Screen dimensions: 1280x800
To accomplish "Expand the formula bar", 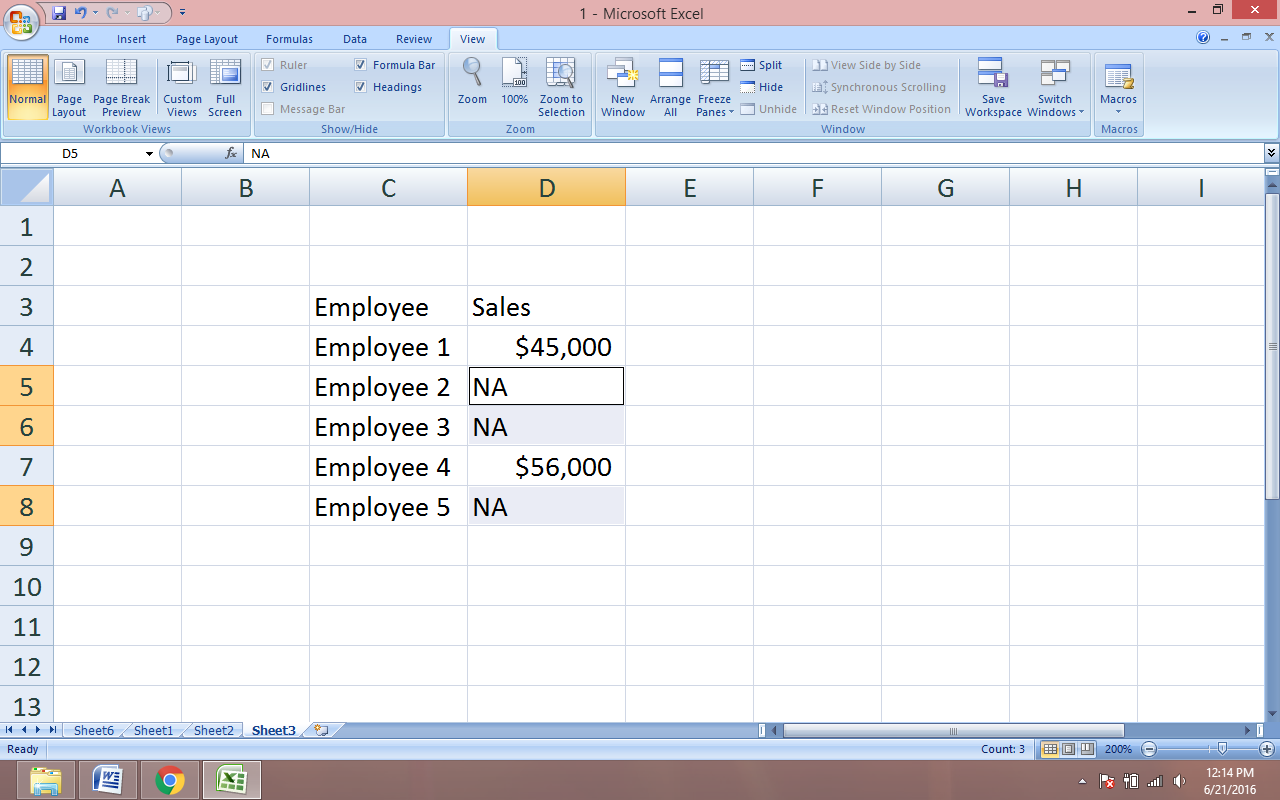I will [1271, 153].
